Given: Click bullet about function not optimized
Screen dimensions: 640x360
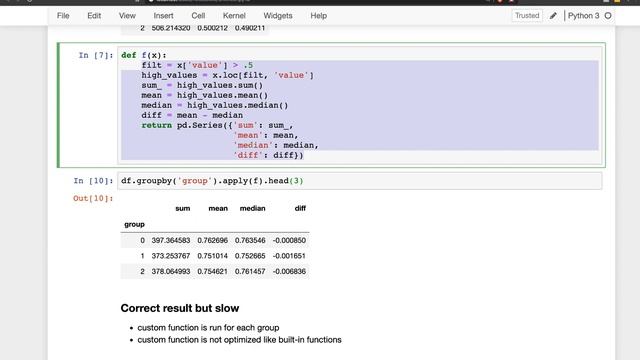Looking at the screenshot, I should click(x=239, y=340).
